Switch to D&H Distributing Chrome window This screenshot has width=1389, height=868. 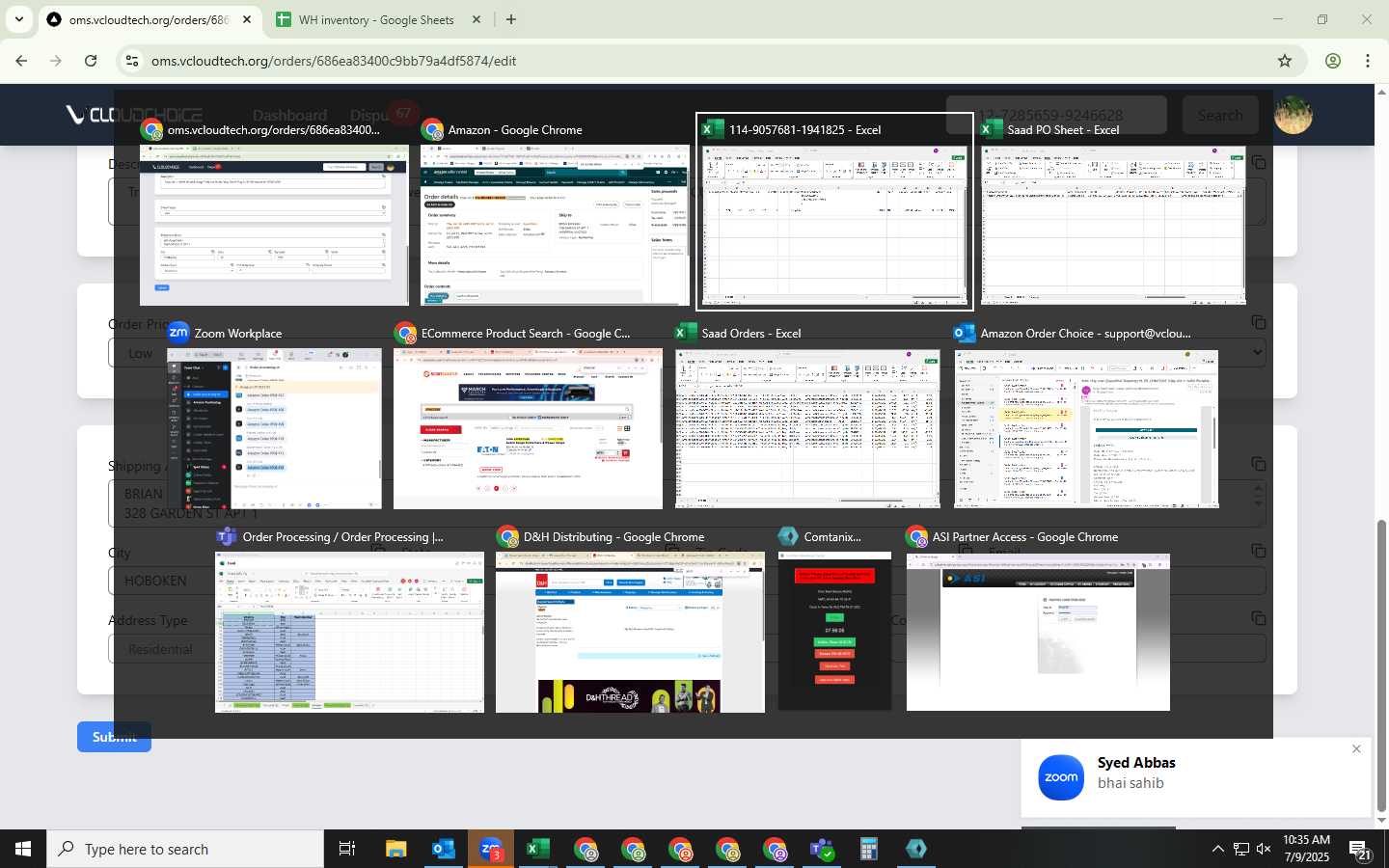pyautogui.click(x=630, y=633)
